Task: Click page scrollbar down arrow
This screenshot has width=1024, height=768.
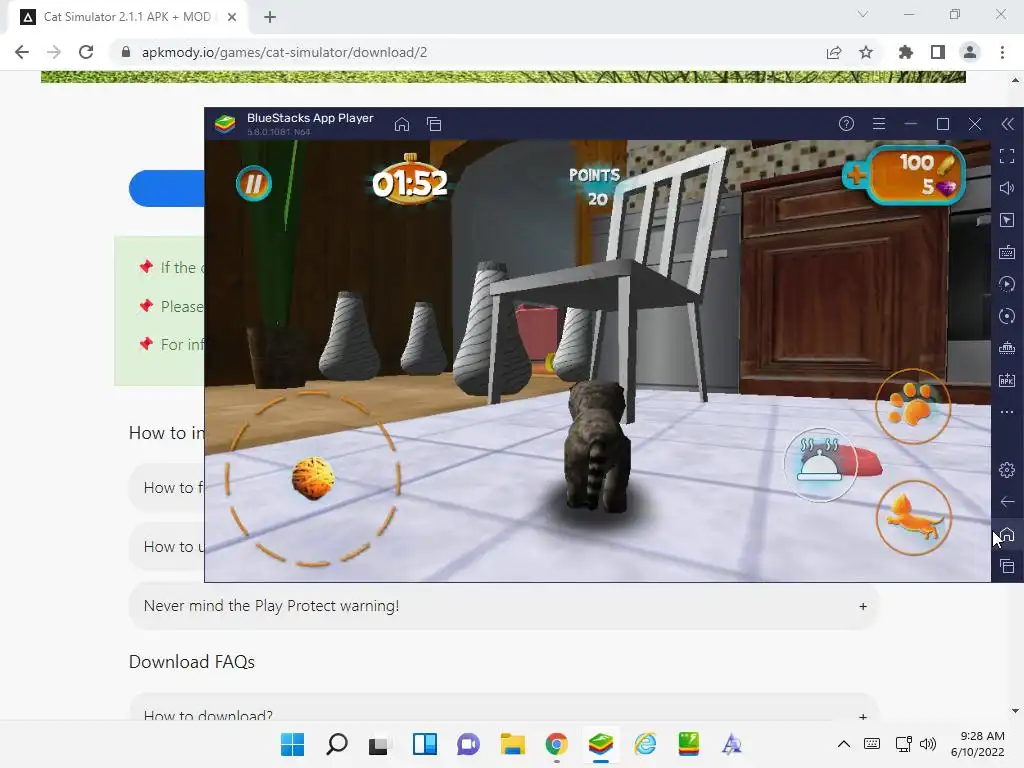Action: point(1015,711)
